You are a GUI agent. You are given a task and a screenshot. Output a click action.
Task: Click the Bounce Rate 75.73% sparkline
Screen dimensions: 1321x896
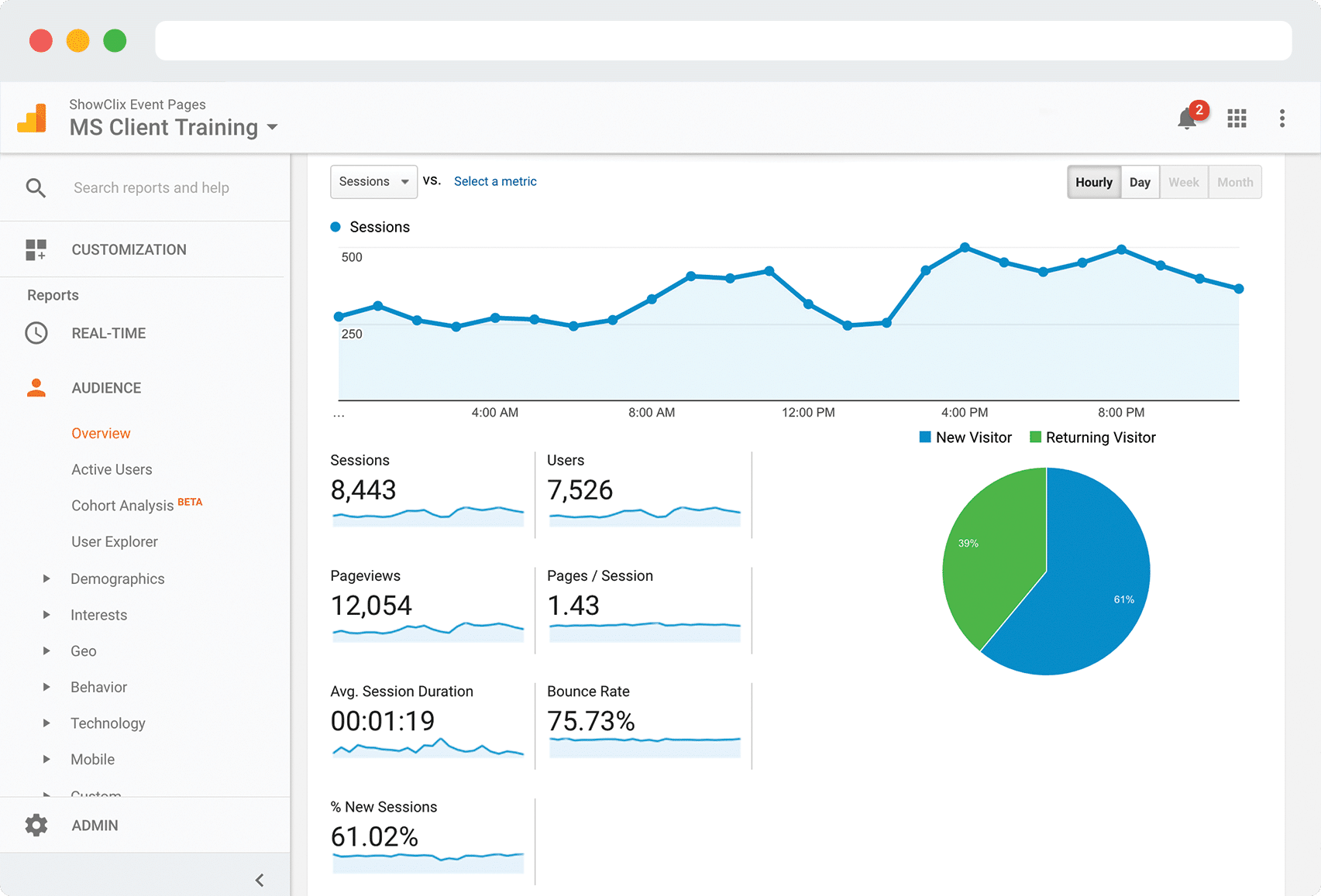(645, 747)
